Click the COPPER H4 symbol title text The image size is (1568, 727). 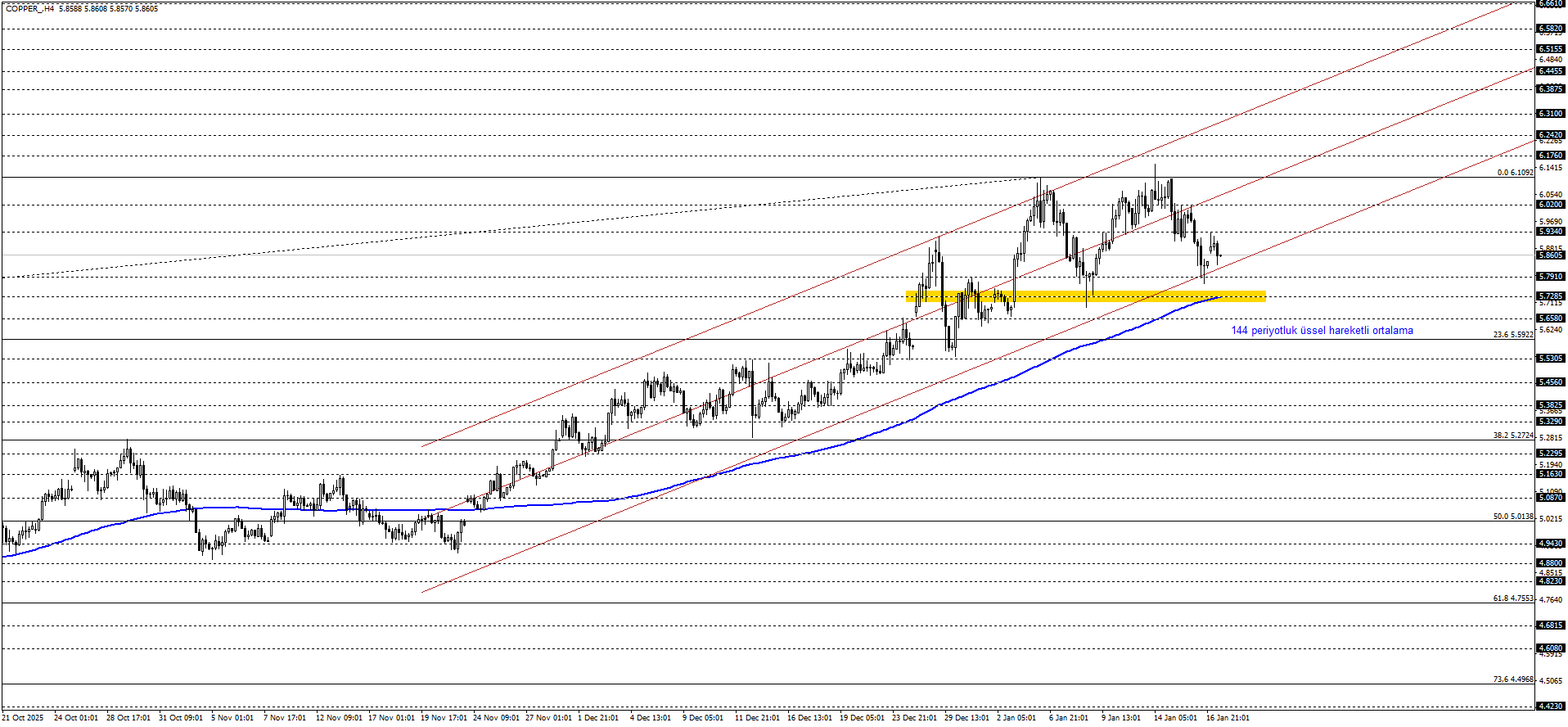click(x=30, y=8)
